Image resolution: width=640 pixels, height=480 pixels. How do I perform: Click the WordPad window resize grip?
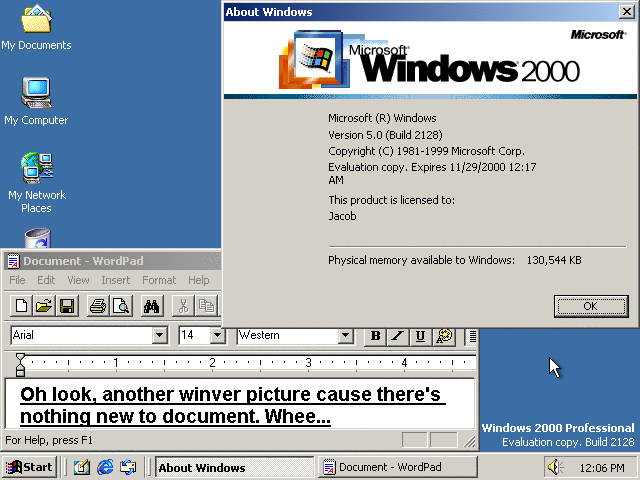(470, 442)
